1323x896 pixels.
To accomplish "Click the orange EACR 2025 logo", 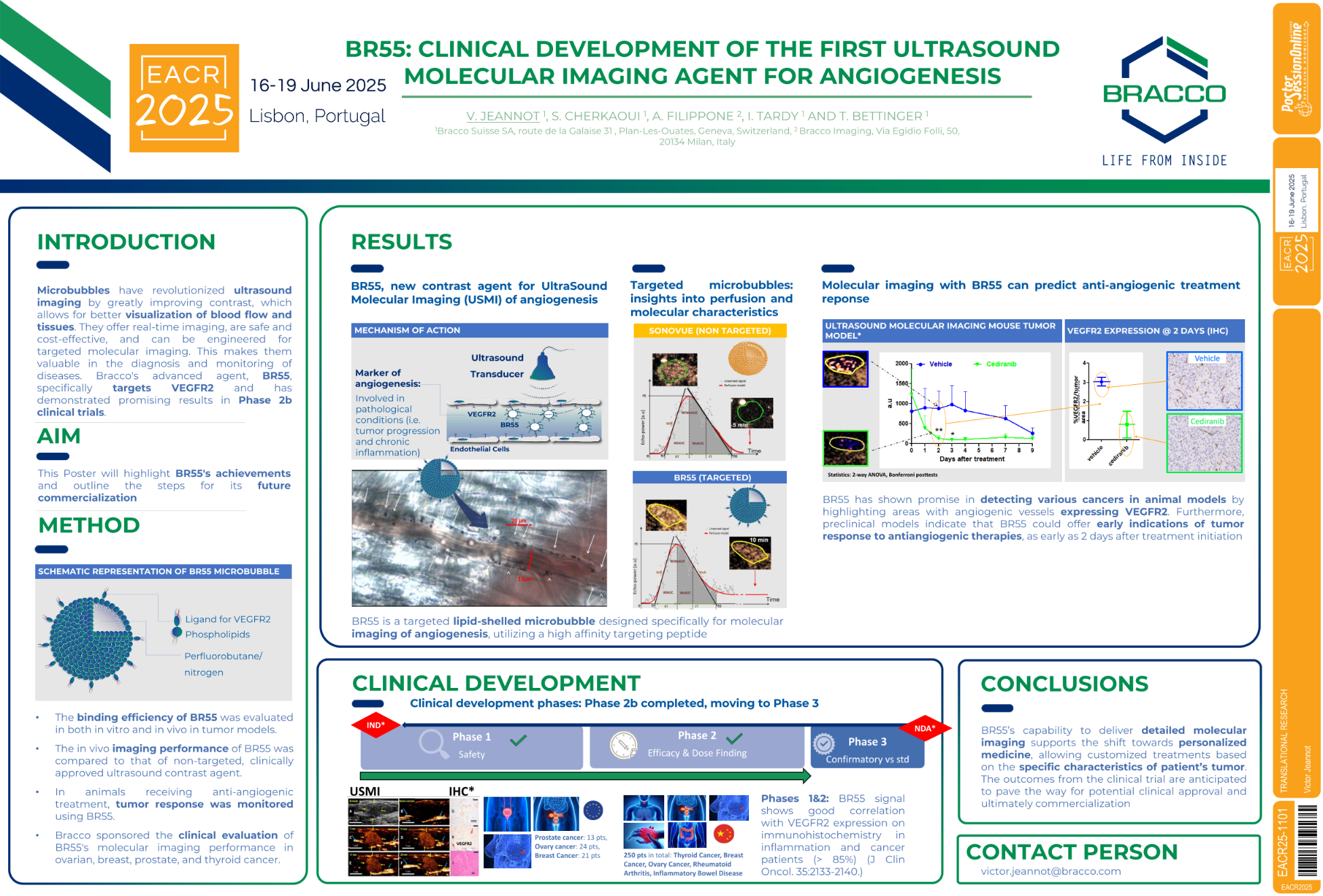I will pos(184,98).
